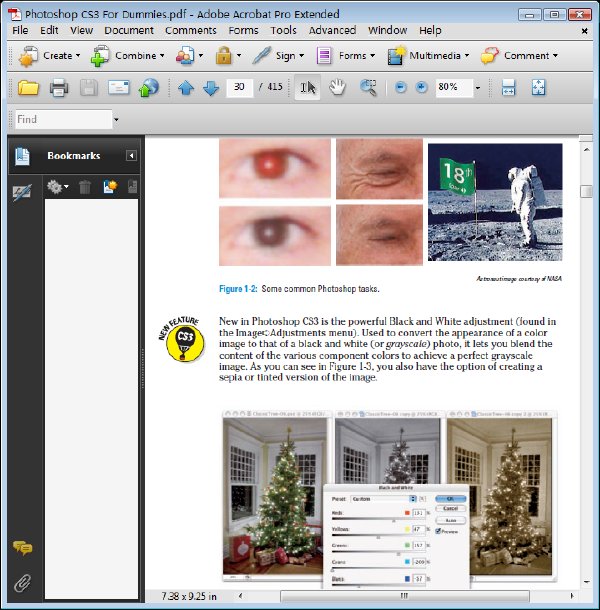Click the page size 7.38 x 9.25 in
Image resolution: width=600 pixels, height=610 pixels.
[189, 596]
